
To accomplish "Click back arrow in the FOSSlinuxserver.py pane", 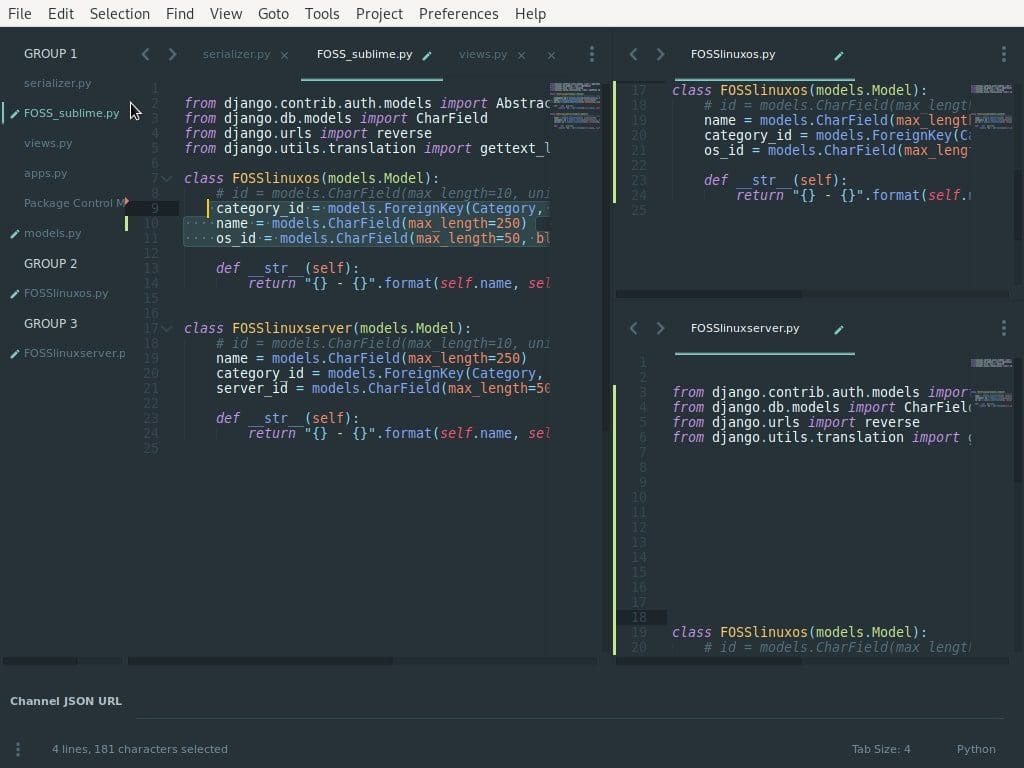I will coord(633,327).
